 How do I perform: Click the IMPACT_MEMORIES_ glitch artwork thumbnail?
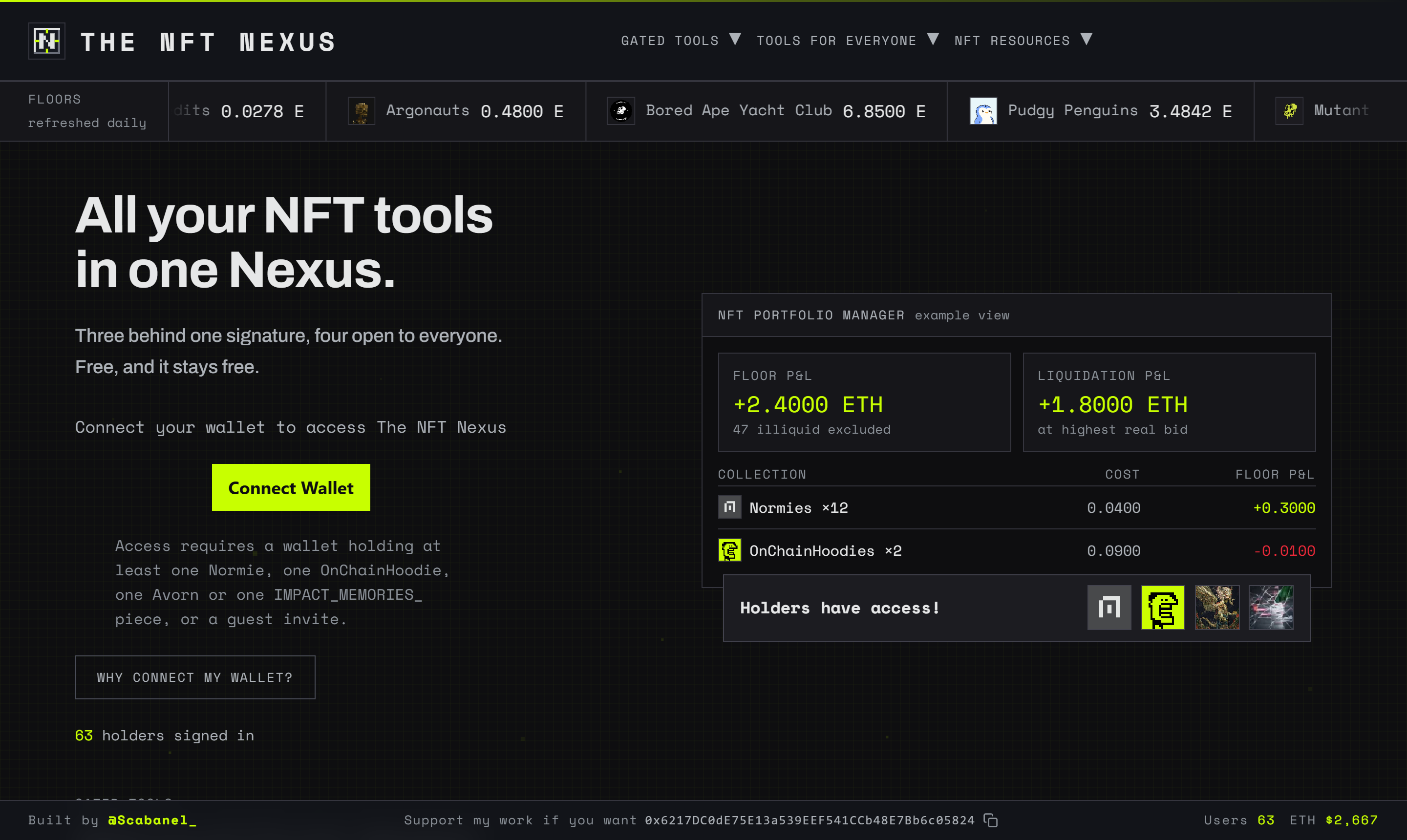pos(1271,608)
